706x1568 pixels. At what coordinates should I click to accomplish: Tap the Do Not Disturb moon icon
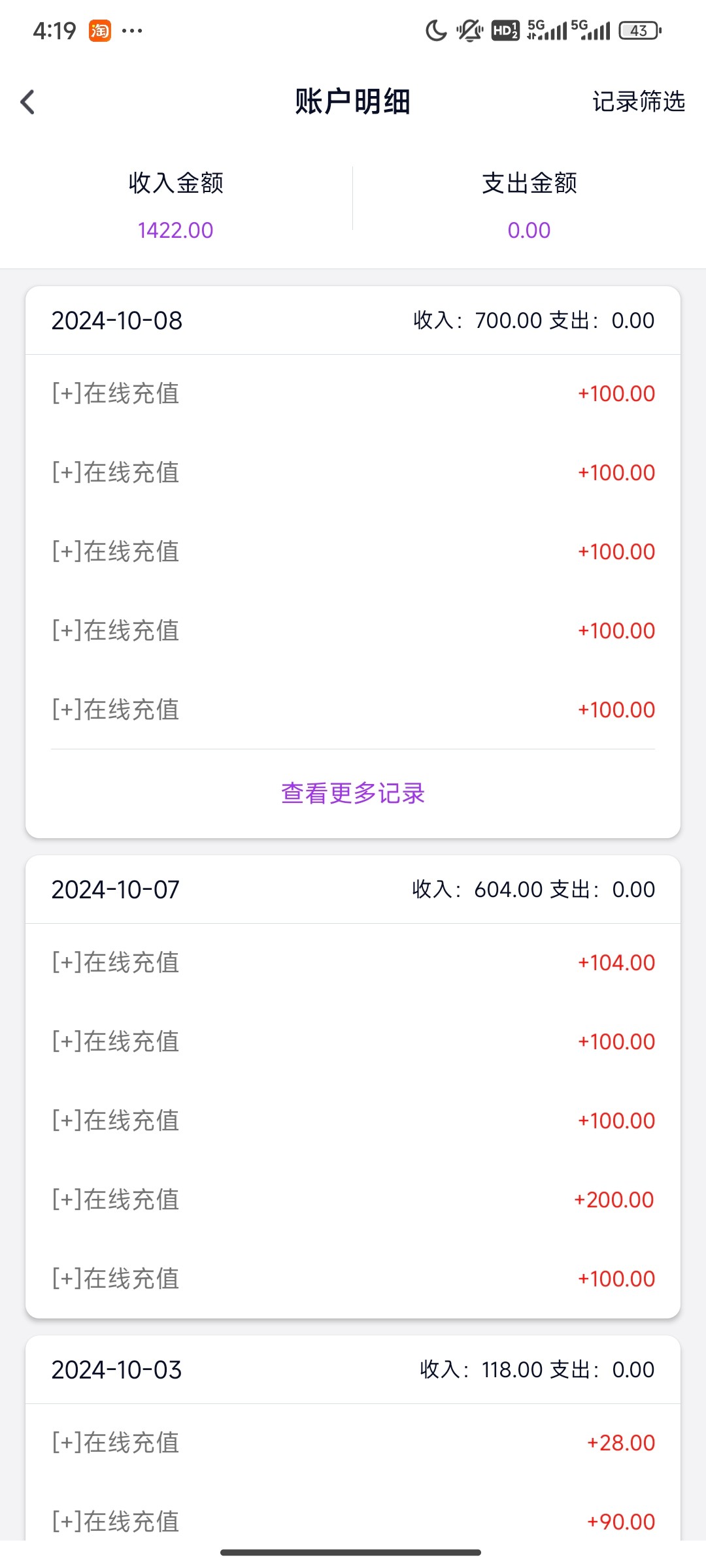point(435,31)
